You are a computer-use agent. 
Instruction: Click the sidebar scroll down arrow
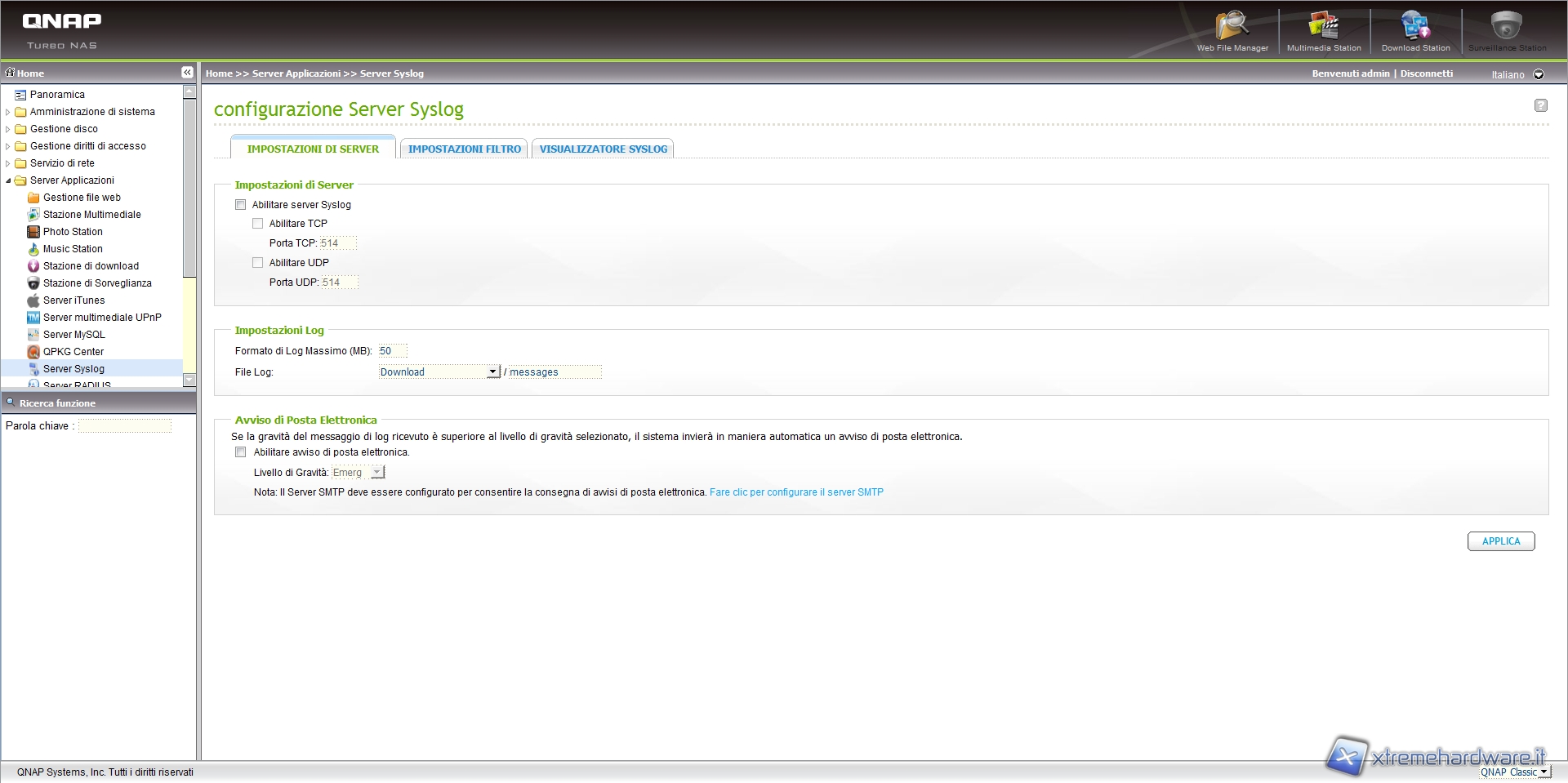[189, 380]
